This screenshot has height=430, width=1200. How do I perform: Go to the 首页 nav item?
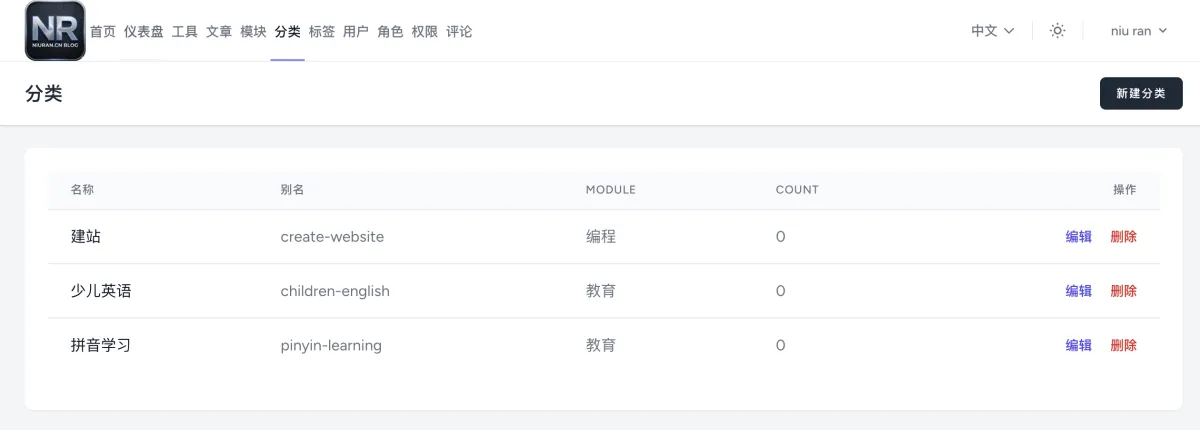point(103,31)
